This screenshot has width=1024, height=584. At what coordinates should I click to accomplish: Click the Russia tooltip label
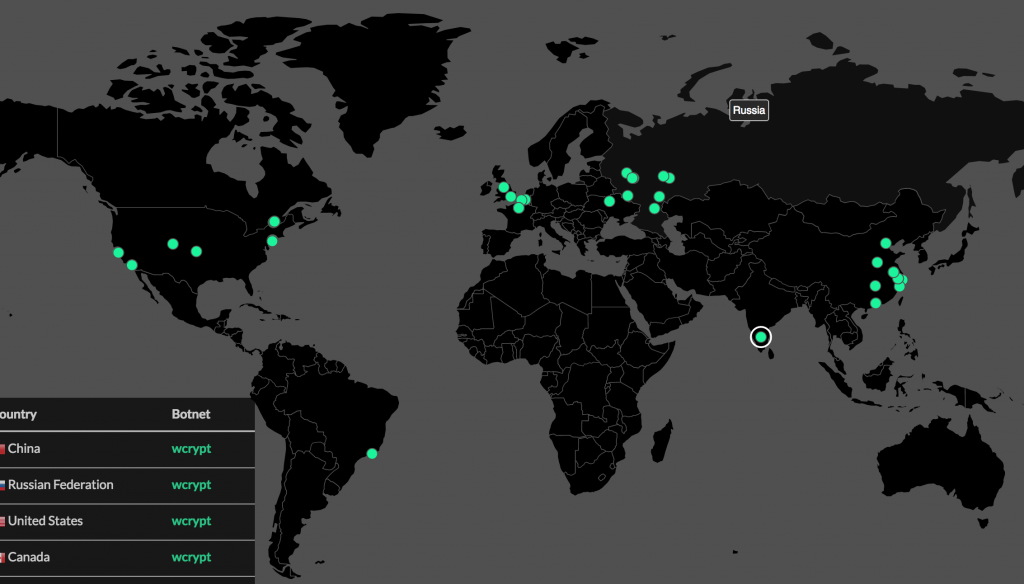pyautogui.click(x=749, y=110)
